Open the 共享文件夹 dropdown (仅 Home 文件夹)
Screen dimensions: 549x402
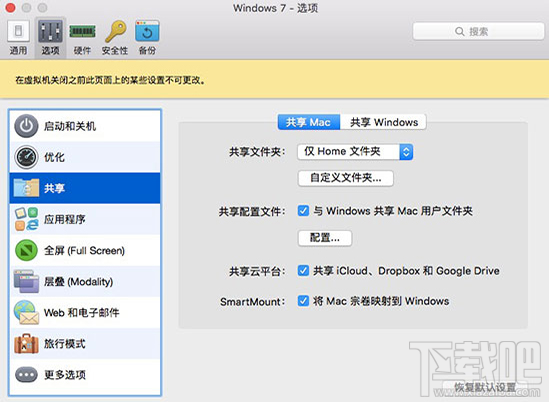click(355, 152)
